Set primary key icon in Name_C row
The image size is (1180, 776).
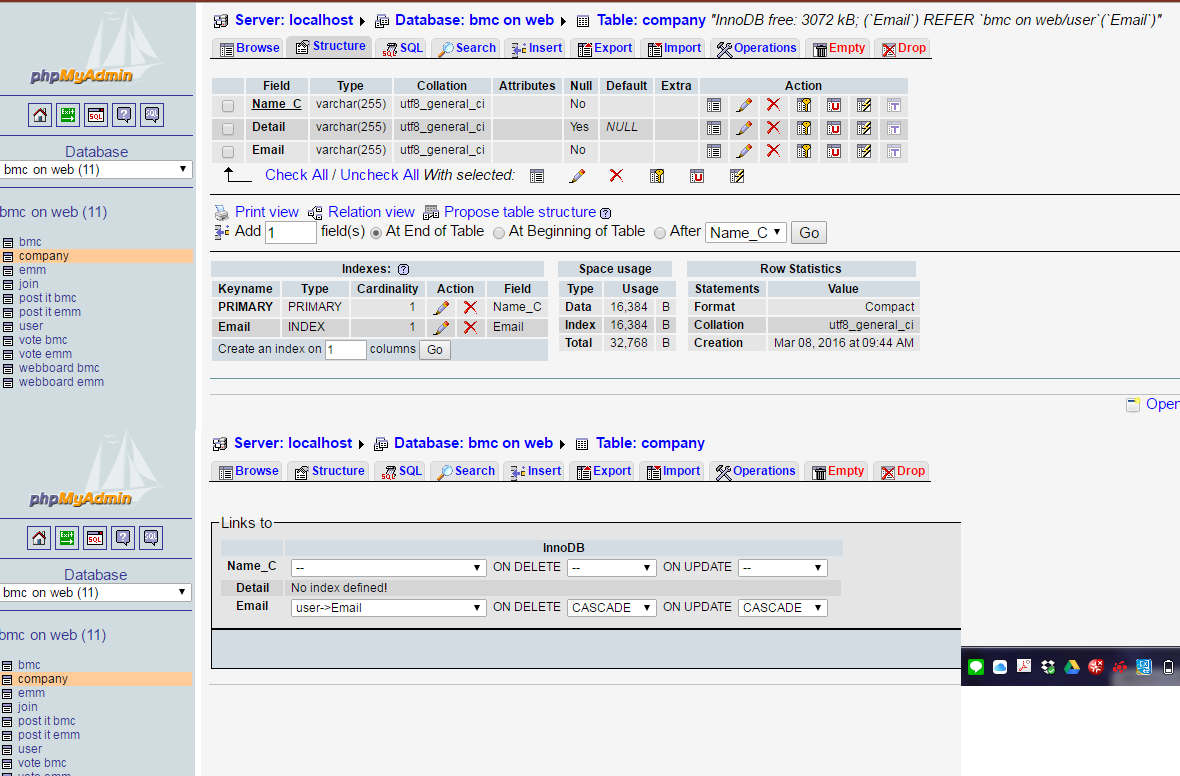click(x=804, y=105)
